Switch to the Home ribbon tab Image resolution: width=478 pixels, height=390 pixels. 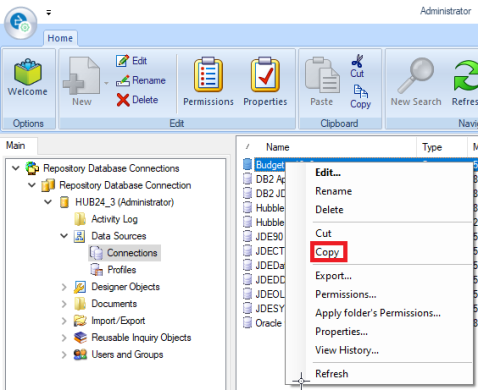coord(60,38)
